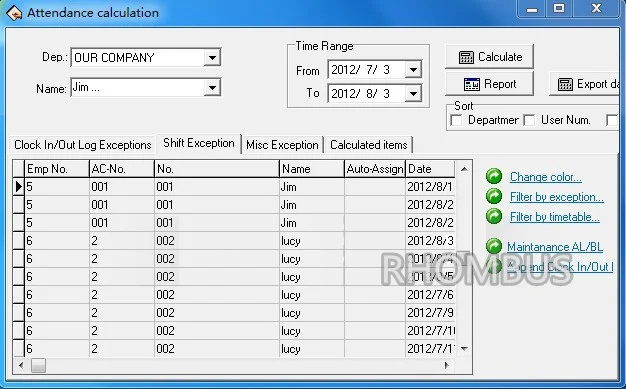Click Name cell Jim in first row

click(x=312, y=187)
